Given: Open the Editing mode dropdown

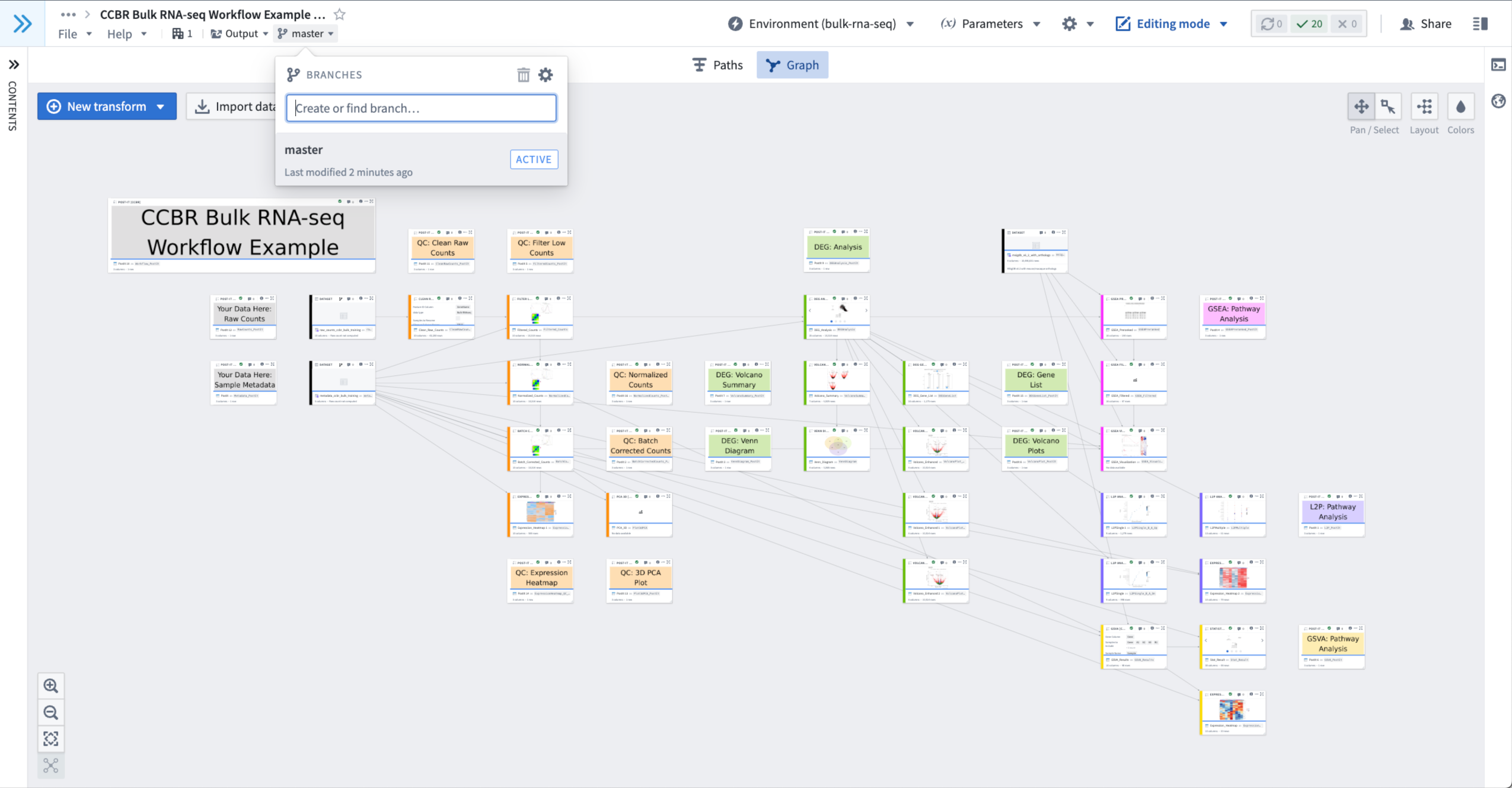Looking at the screenshot, I should 1172,24.
